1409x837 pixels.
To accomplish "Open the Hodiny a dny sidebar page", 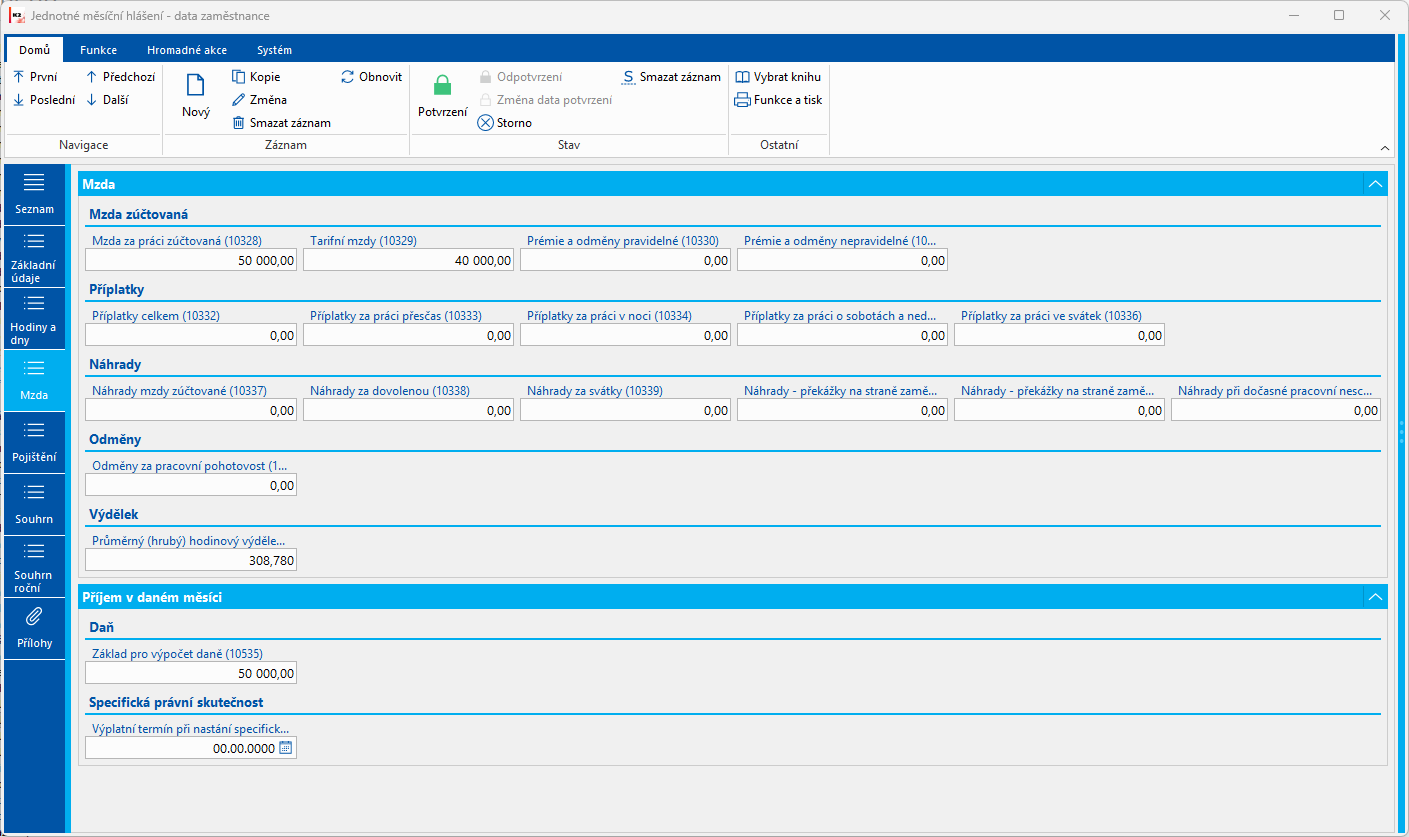I will (x=35, y=319).
